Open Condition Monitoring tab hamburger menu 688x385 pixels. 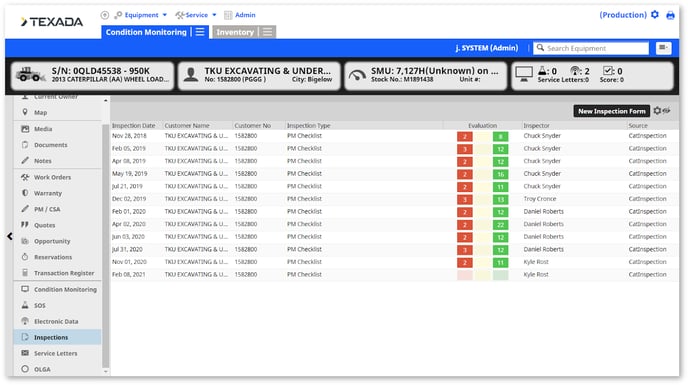tap(200, 32)
